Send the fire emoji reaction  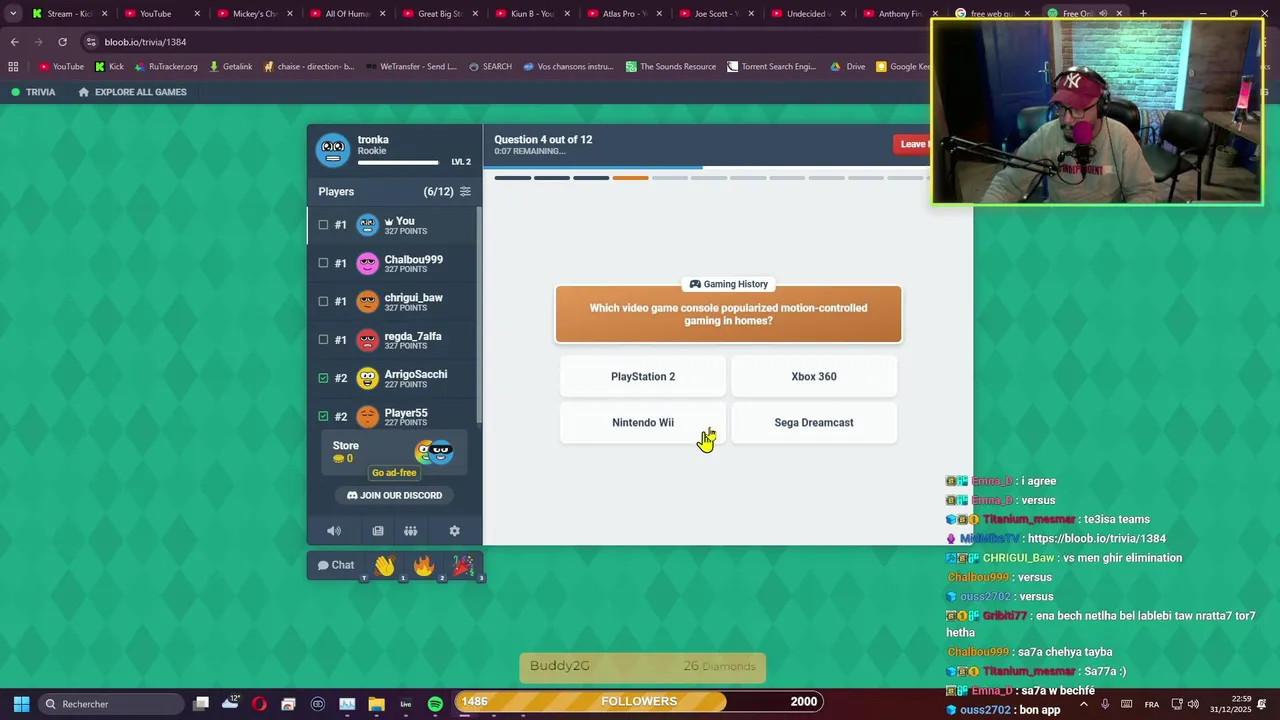point(423,567)
